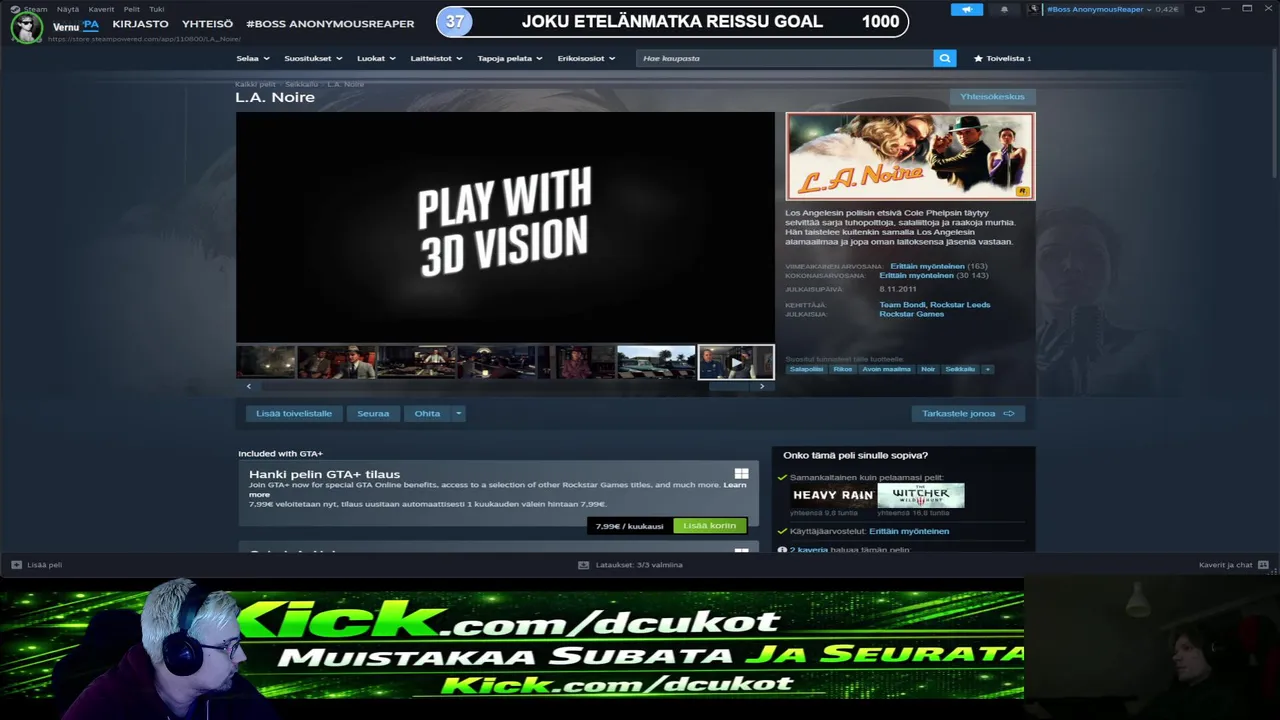Open the arrow dropdown next to Ohita
1280x720 pixels.
459,413
